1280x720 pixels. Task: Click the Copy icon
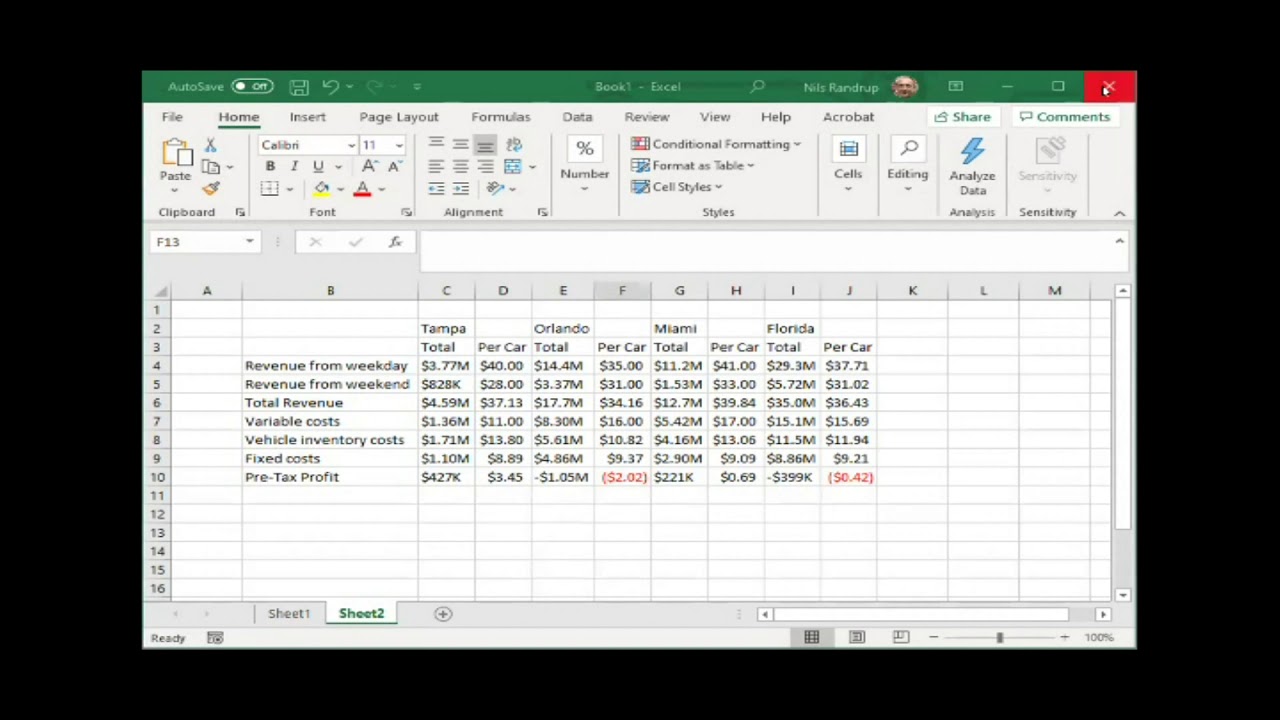(x=211, y=167)
